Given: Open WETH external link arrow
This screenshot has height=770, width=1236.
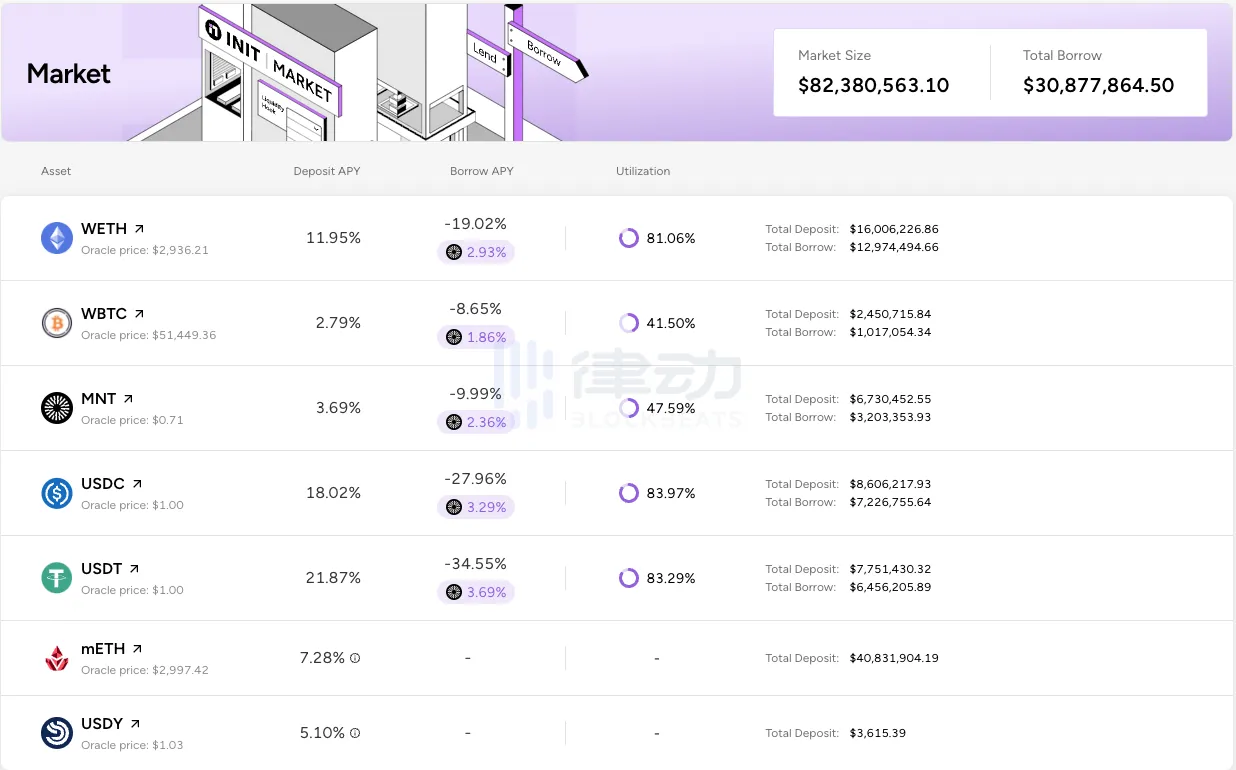Looking at the screenshot, I should tap(139, 229).
